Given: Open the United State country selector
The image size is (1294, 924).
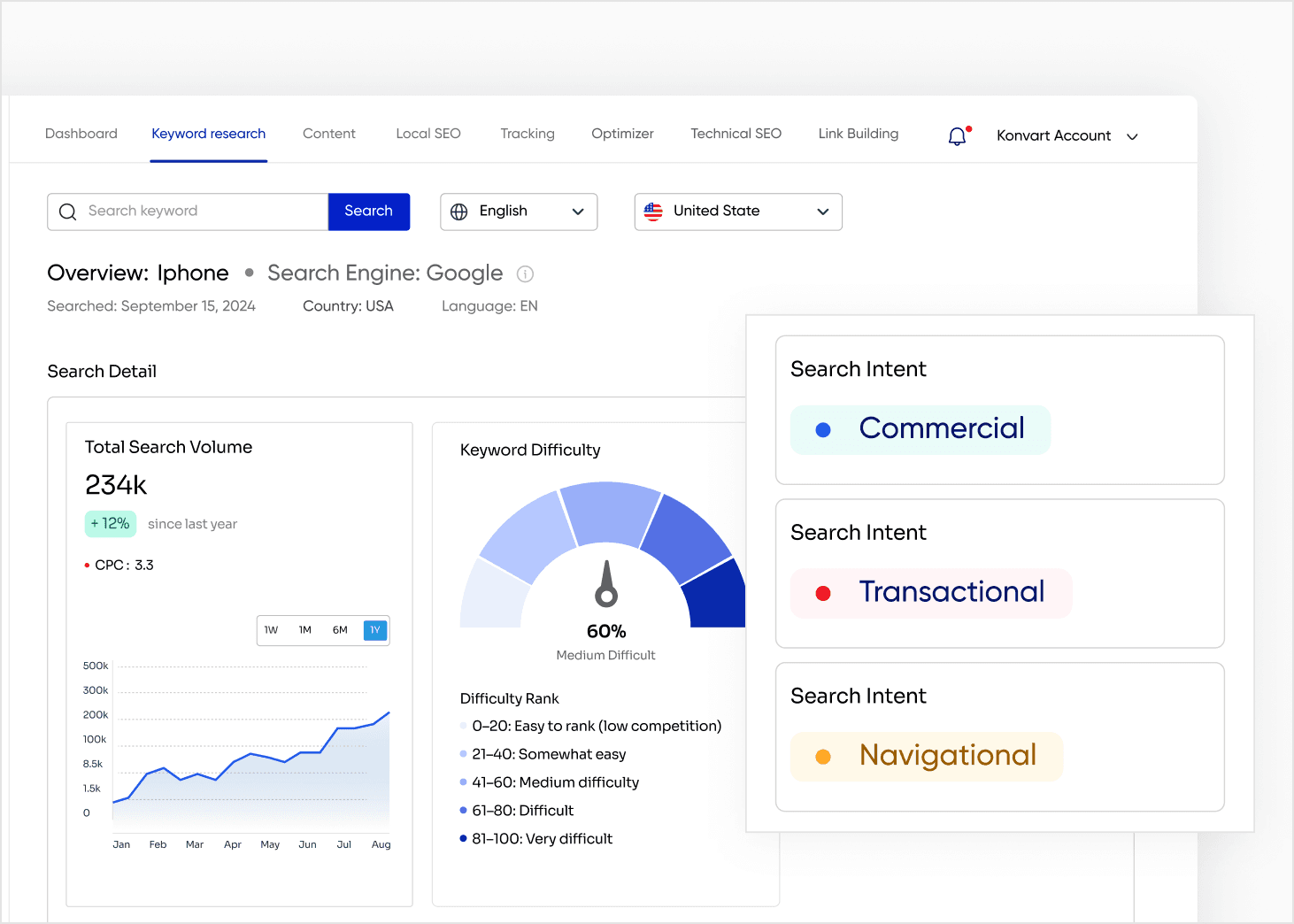Looking at the screenshot, I should pos(822,212).
